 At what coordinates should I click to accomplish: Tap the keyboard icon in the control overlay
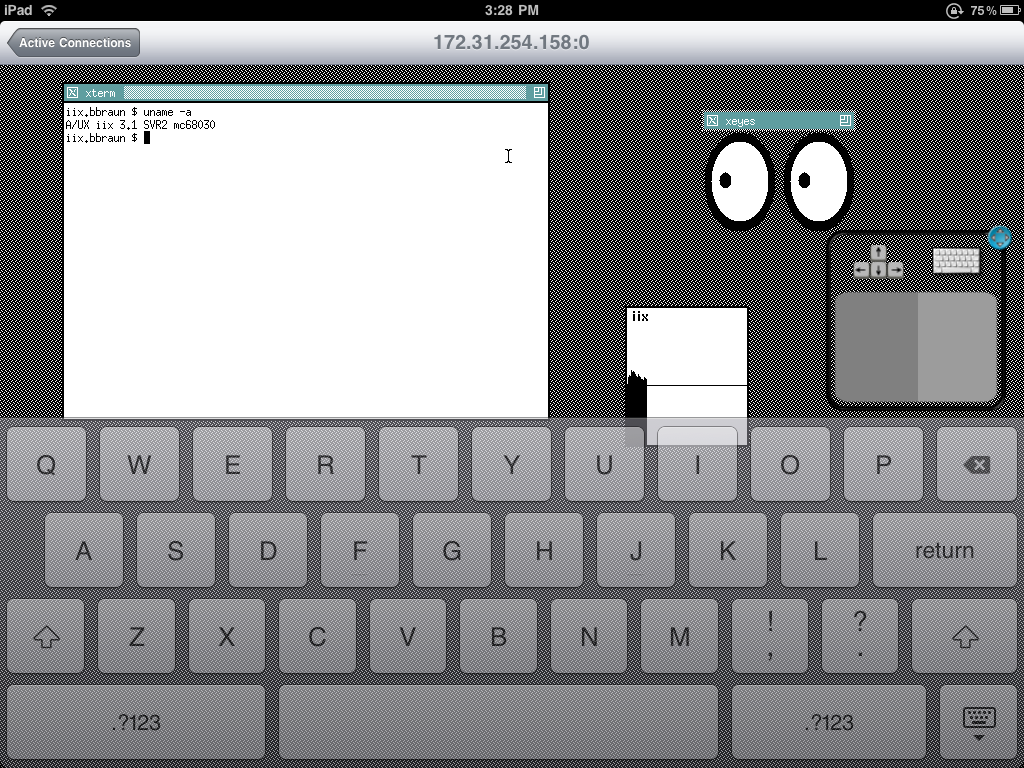[x=956, y=260]
